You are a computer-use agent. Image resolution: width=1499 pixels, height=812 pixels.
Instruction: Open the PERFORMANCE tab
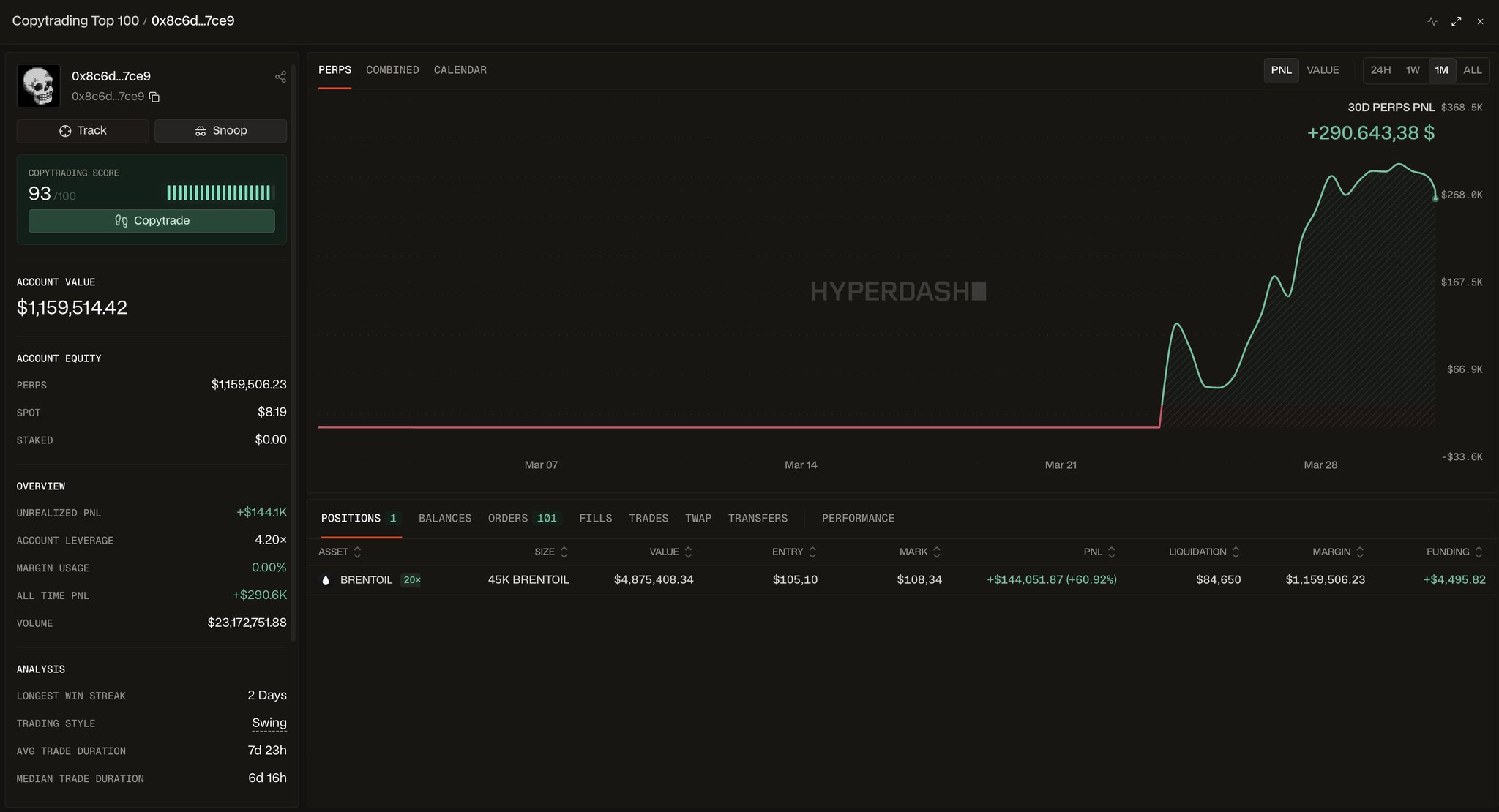[x=858, y=518]
